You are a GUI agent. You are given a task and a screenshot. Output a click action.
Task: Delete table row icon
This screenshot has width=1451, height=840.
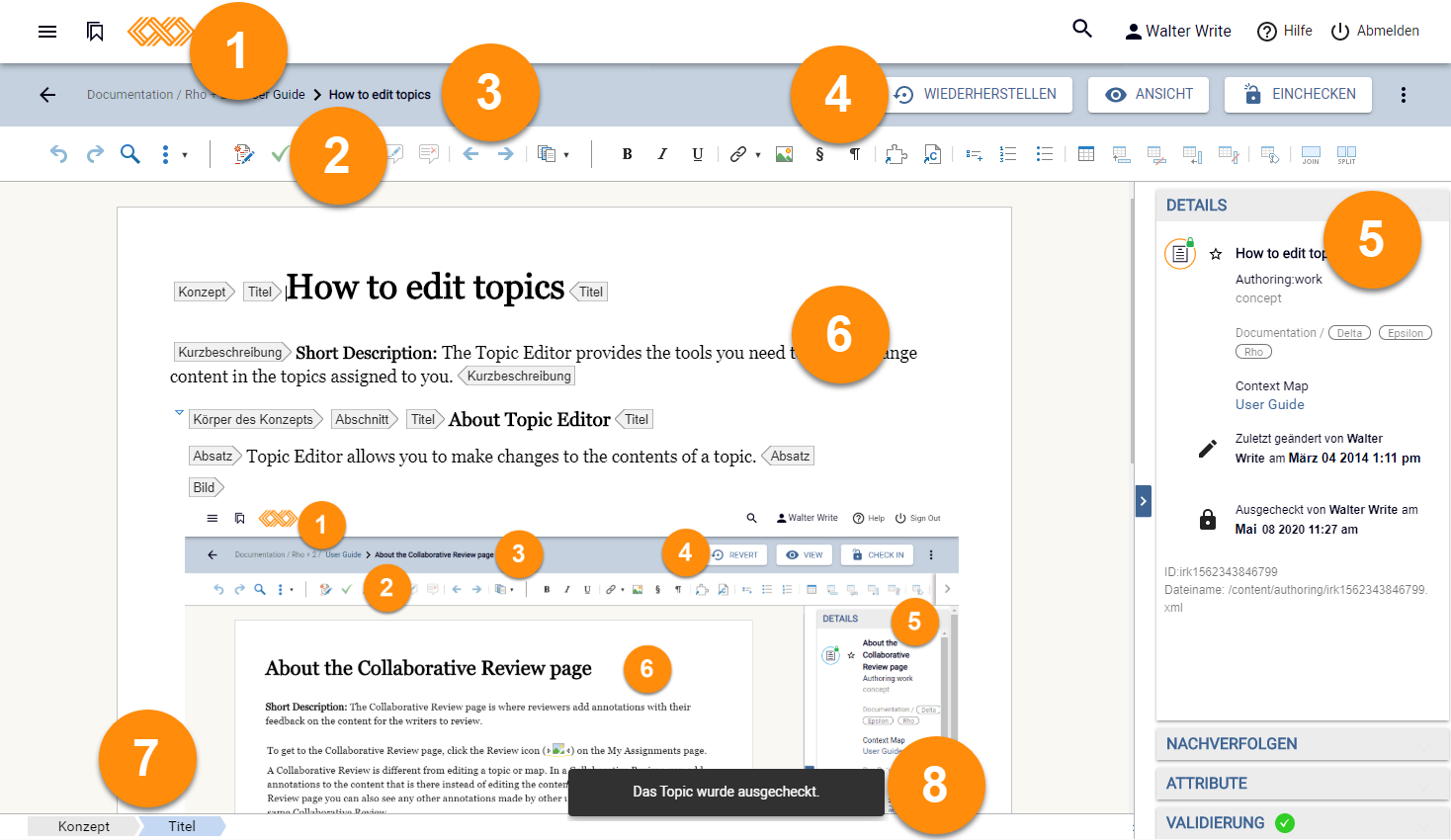click(1156, 154)
